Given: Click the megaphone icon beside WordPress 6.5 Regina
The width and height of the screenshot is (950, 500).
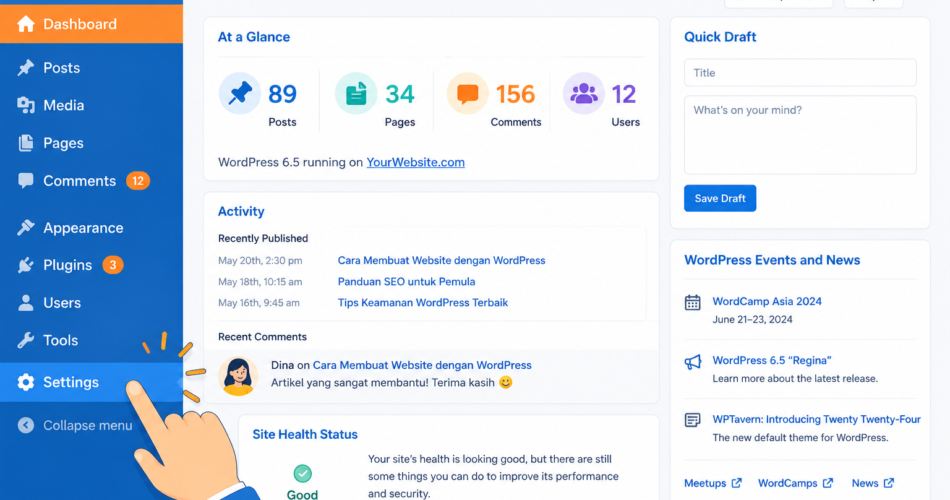Looking at the screenshot, I should click(x=693, y=362).
